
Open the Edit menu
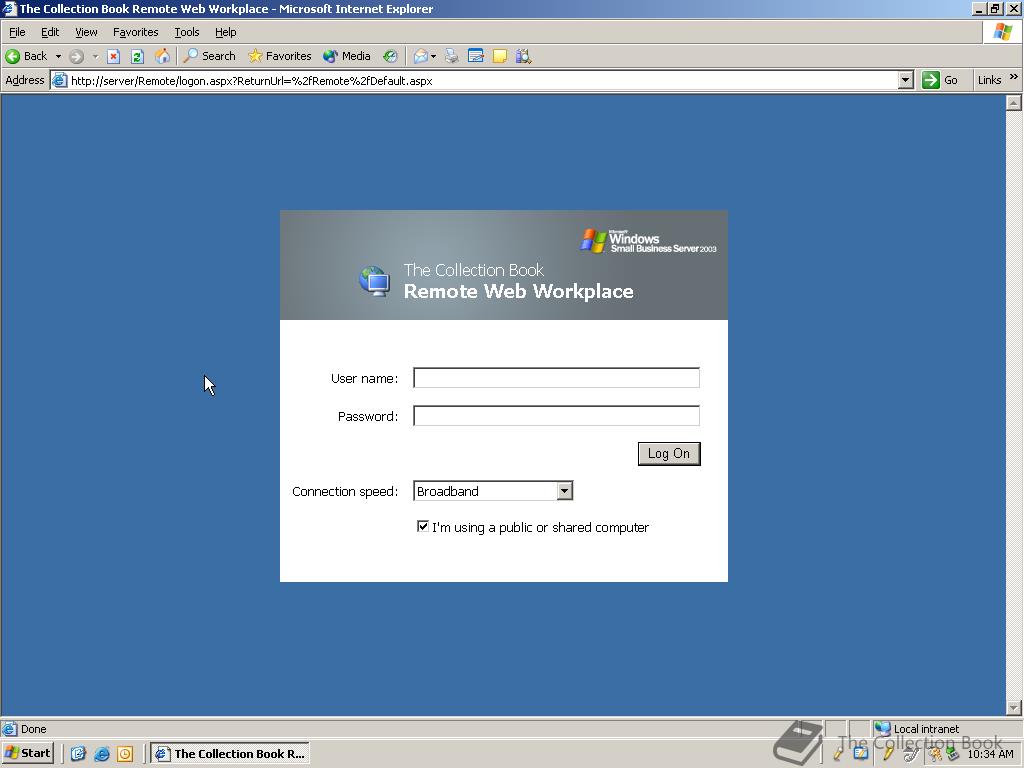tap(50, 32)
